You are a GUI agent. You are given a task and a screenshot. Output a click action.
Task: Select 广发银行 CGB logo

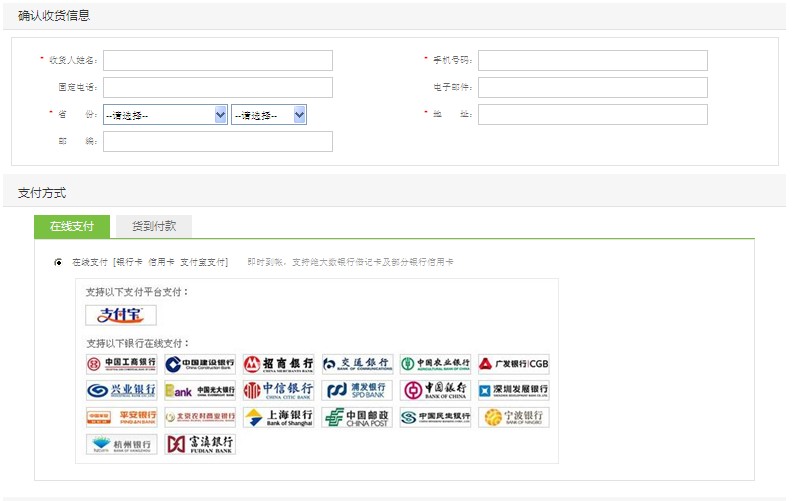(x=514, y=364)
